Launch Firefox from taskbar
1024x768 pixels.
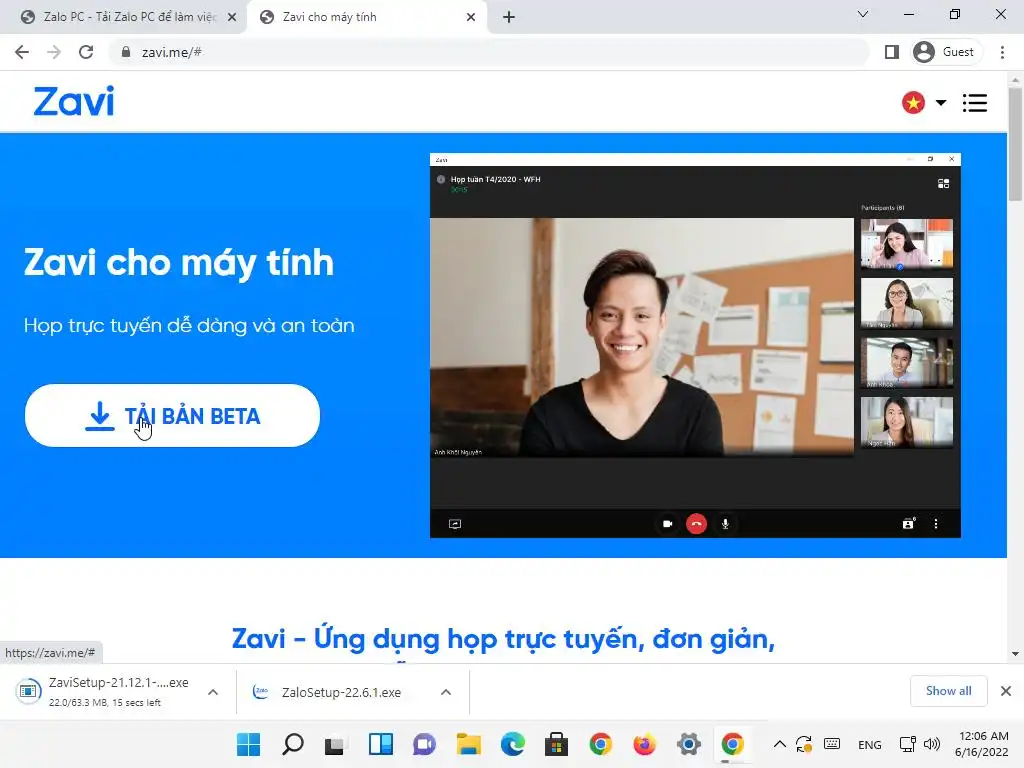pyautogui.click(x=645, y=744)
